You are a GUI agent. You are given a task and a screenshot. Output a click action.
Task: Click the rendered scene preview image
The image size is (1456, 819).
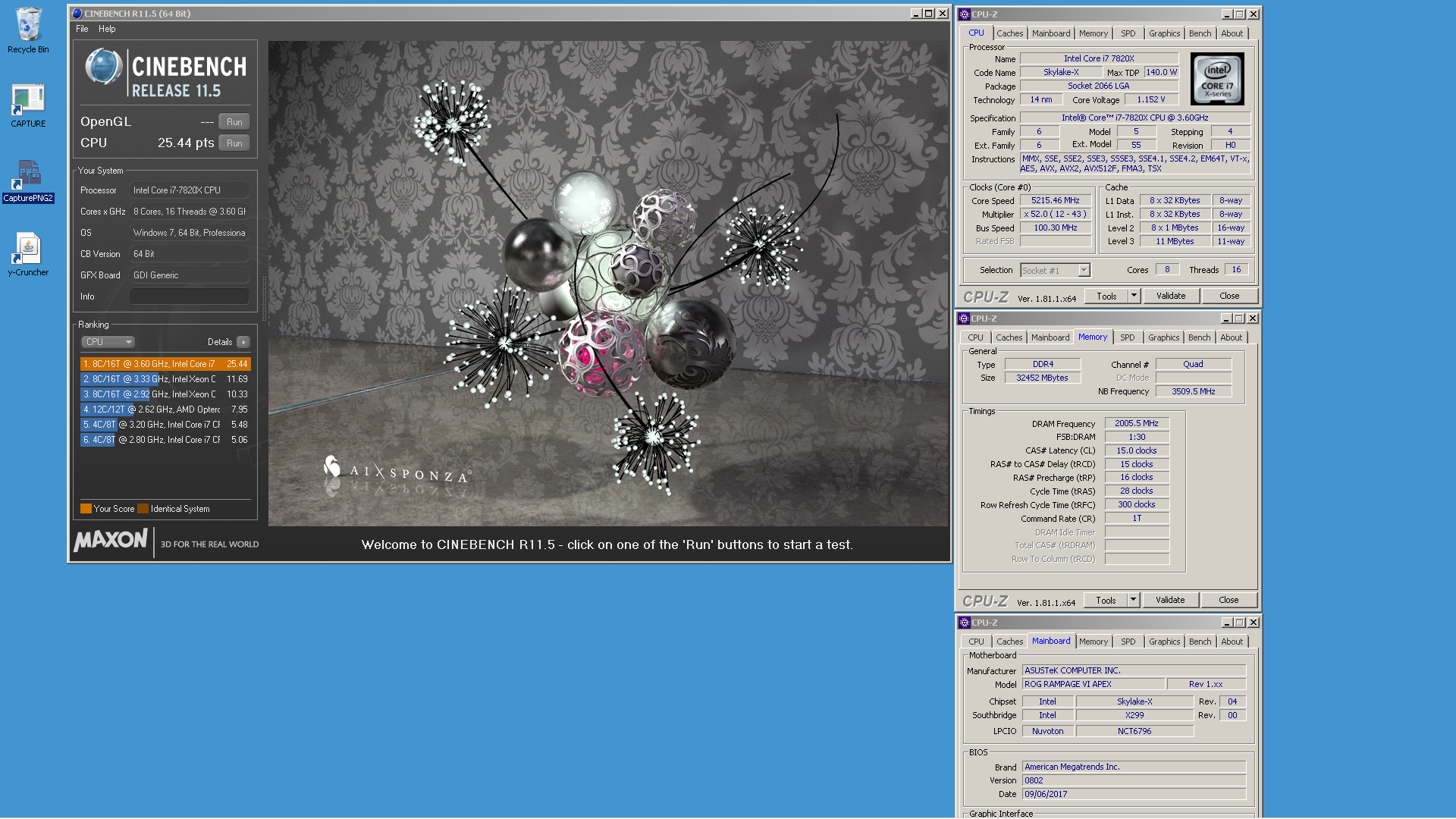(x=608, y=284)
